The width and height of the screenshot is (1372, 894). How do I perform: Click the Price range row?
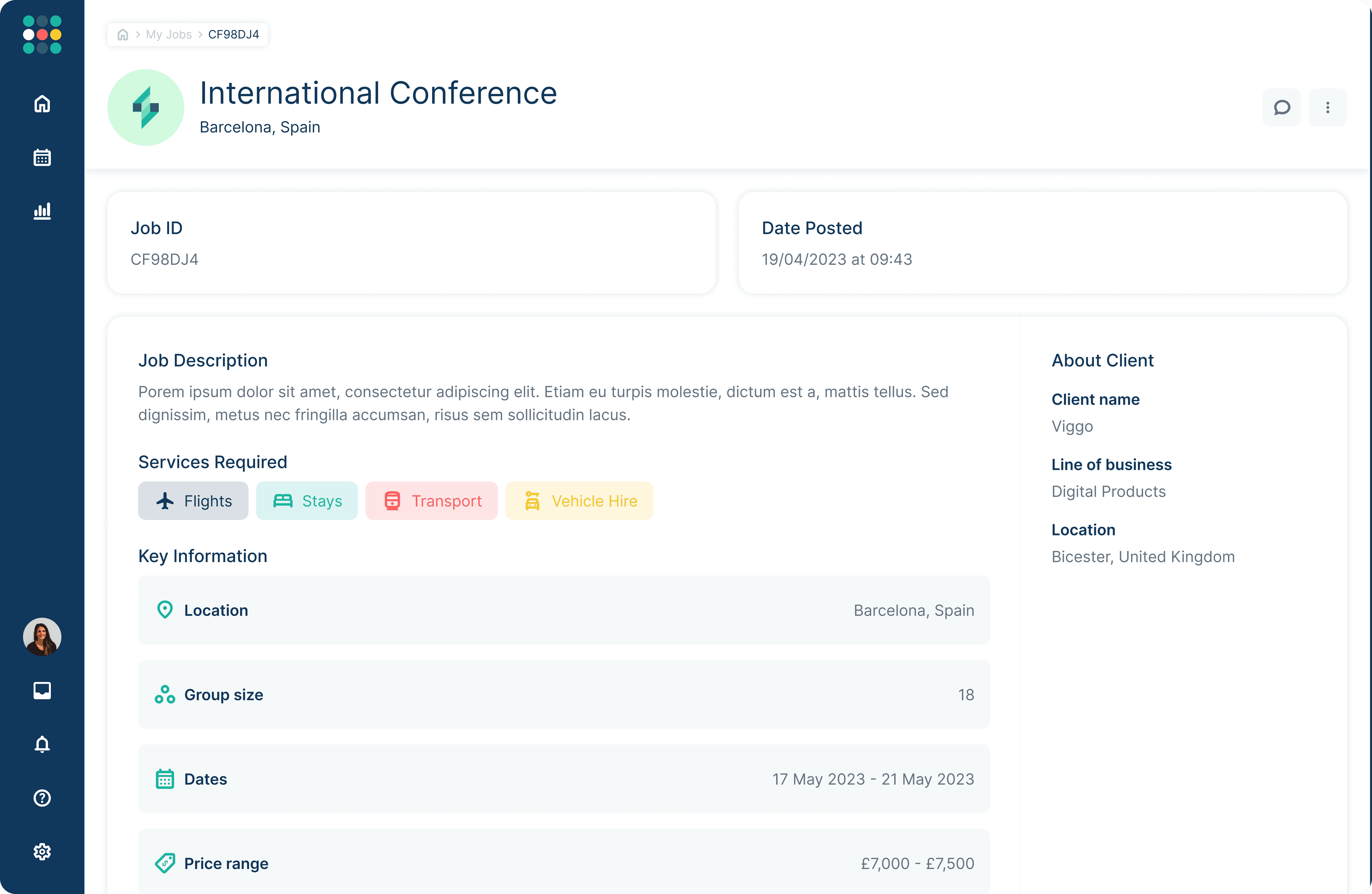[x=563, y=863]
